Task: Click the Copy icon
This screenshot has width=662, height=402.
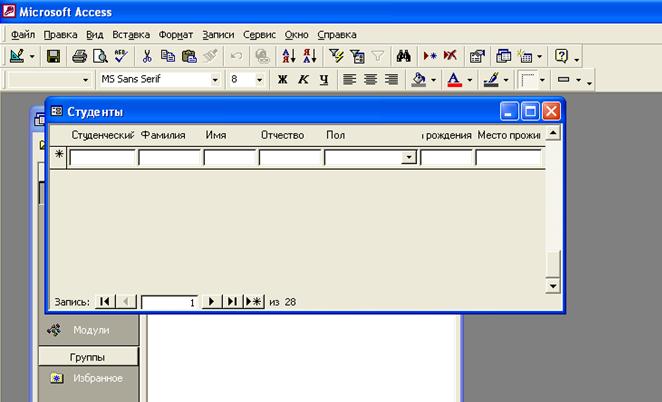Action: 168,56
